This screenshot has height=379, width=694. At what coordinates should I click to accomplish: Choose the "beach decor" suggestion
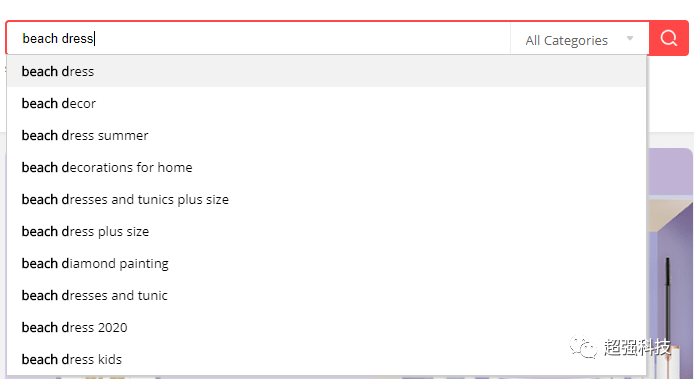tap(326, 103)
